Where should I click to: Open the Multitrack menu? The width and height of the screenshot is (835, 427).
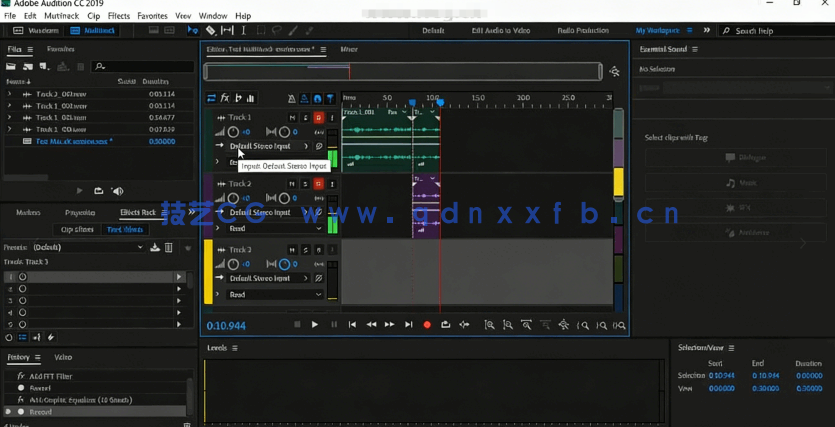click(x=62, y=16)
